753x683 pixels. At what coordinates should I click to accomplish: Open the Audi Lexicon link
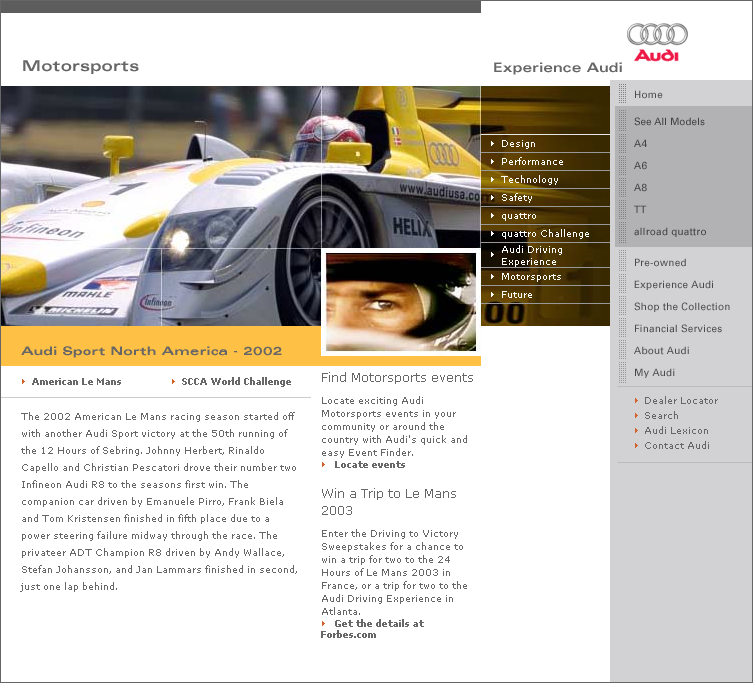coord(676,430)
